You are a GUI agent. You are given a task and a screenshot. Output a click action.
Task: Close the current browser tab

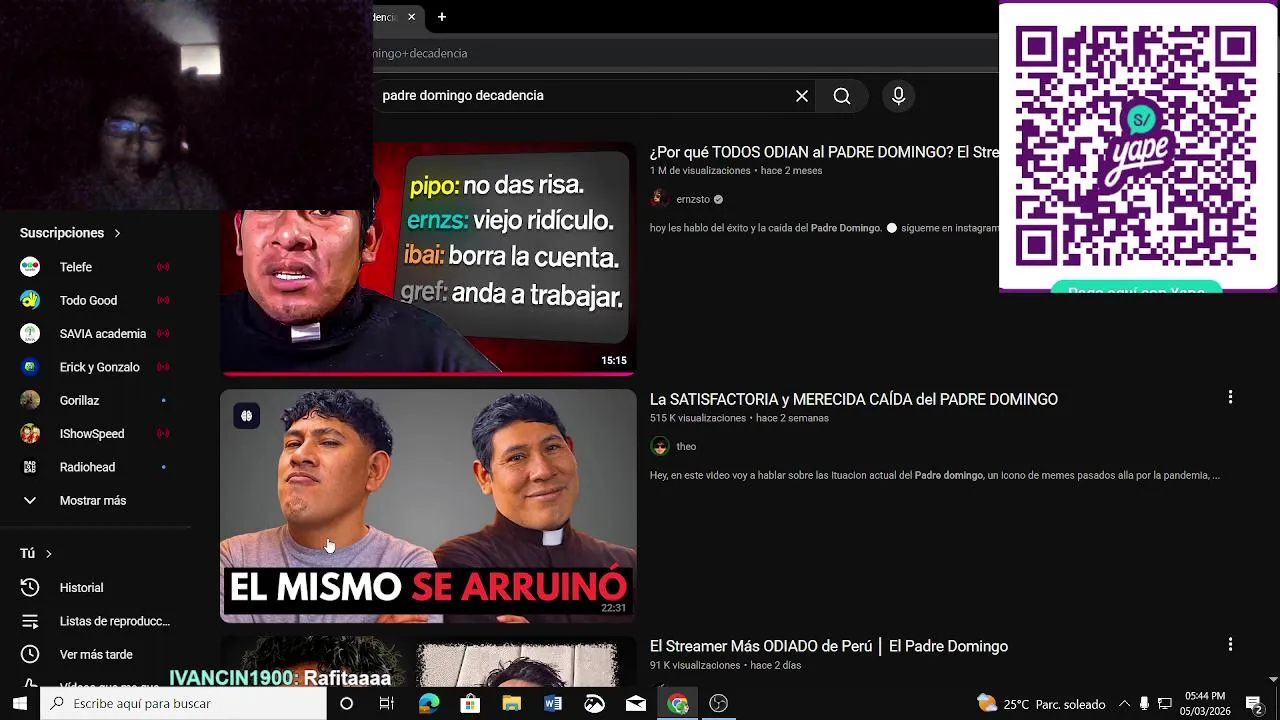(411, 17)
